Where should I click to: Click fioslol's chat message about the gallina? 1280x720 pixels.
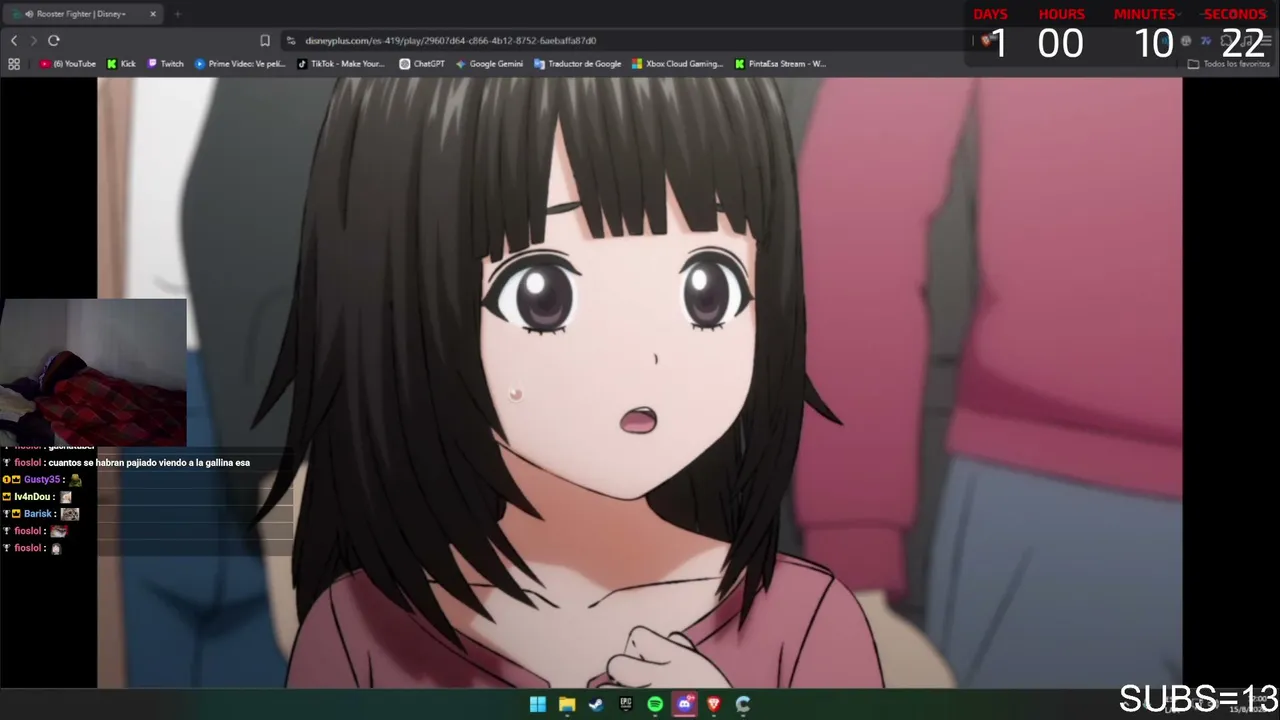coord(149,463)
